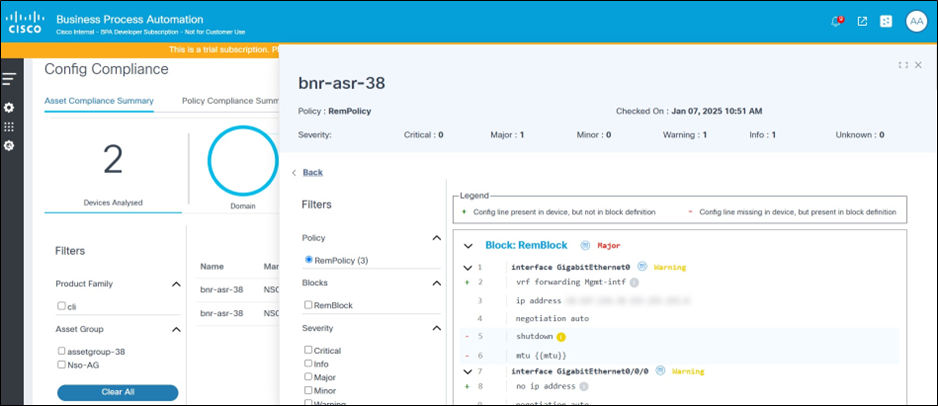Collapse the Severity filter section

(x=436, y=328)
